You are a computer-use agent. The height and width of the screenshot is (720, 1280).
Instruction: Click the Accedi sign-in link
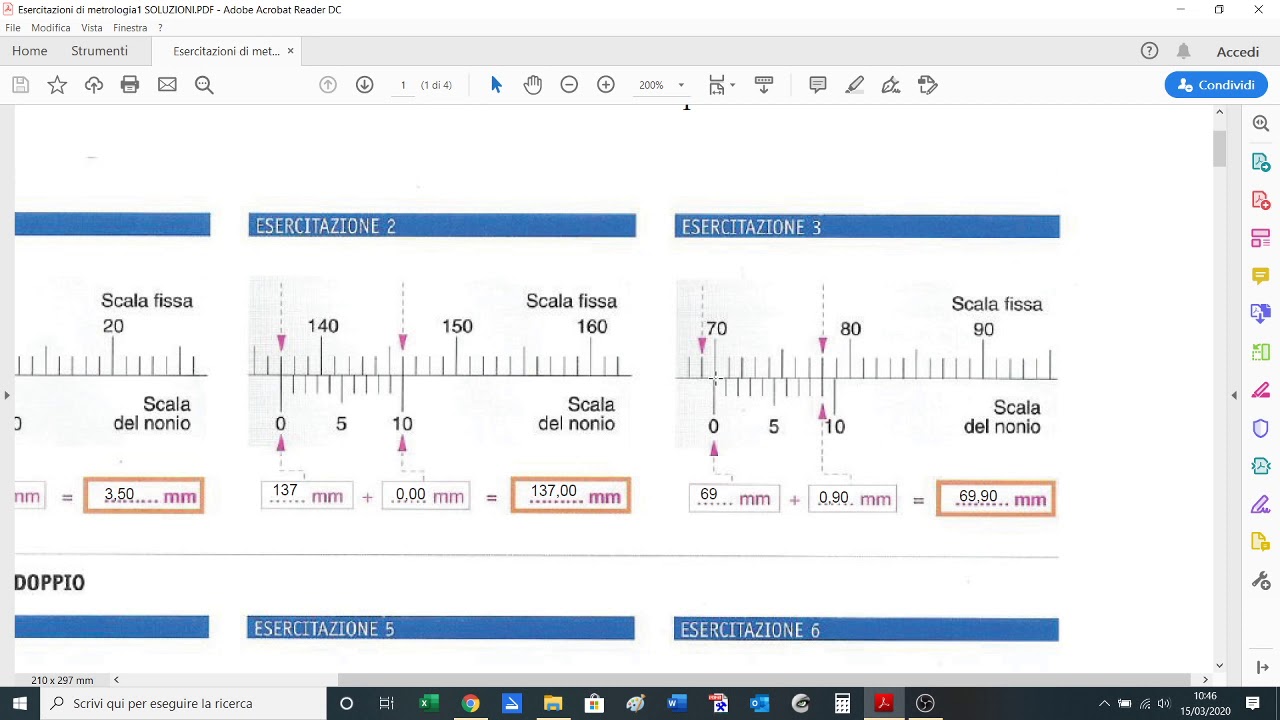click(1238, 51)
